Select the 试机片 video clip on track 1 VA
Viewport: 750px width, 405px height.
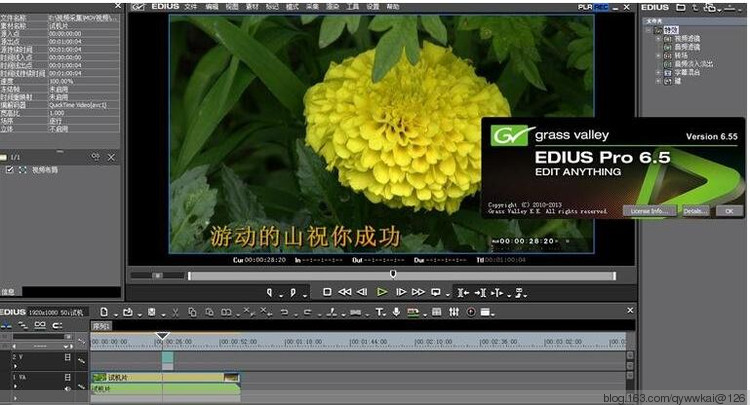pyautogui.click(x=165, y=378)
